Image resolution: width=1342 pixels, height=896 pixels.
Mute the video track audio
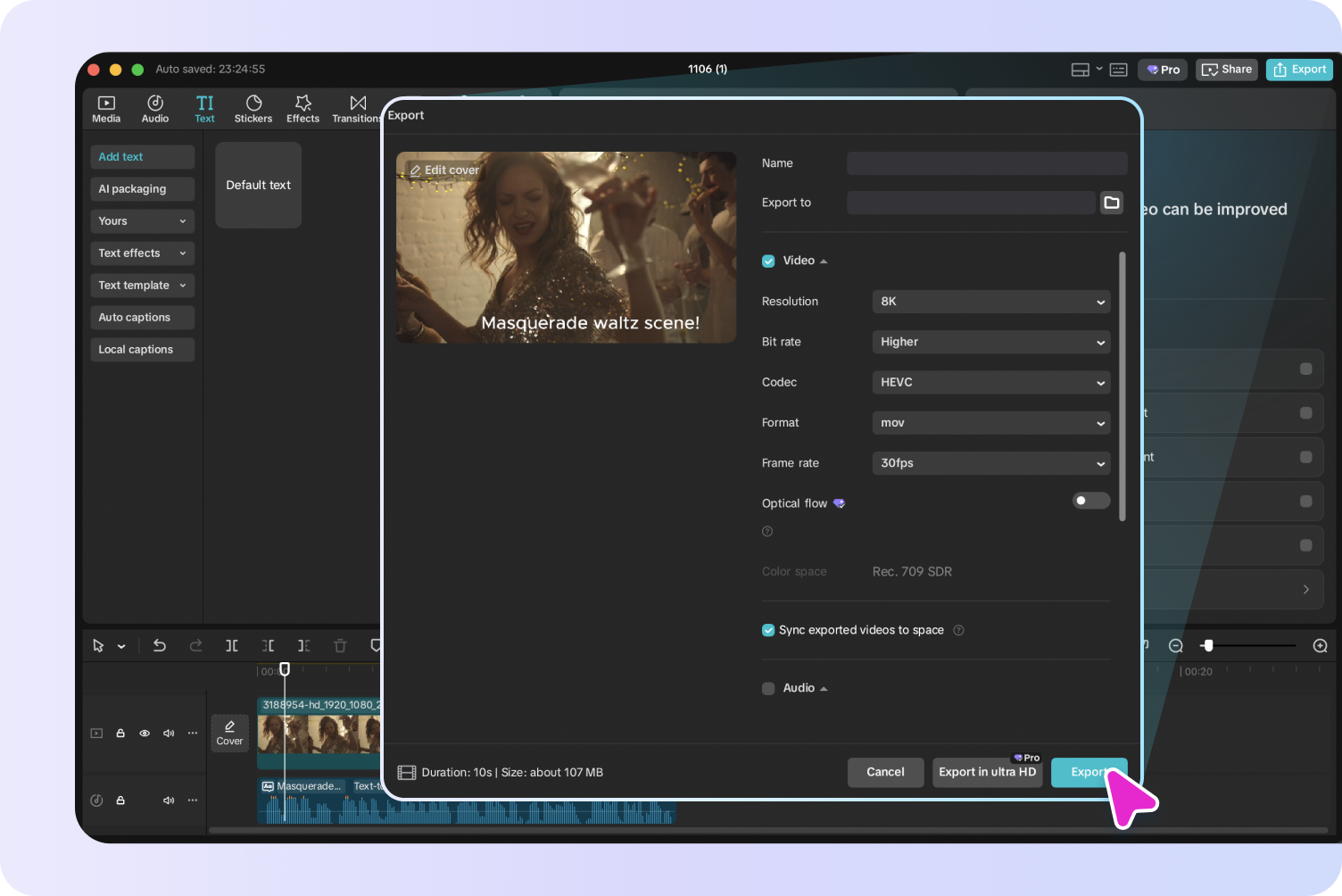point(169,734)
